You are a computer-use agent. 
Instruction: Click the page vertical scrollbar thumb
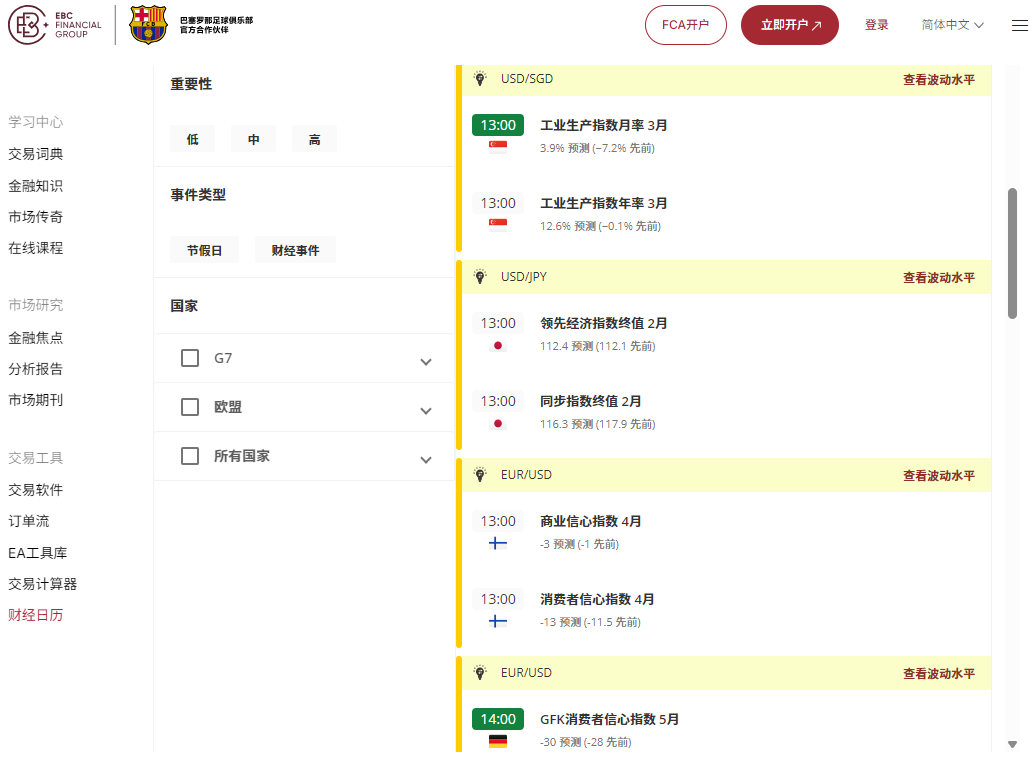click(1012, 252)
